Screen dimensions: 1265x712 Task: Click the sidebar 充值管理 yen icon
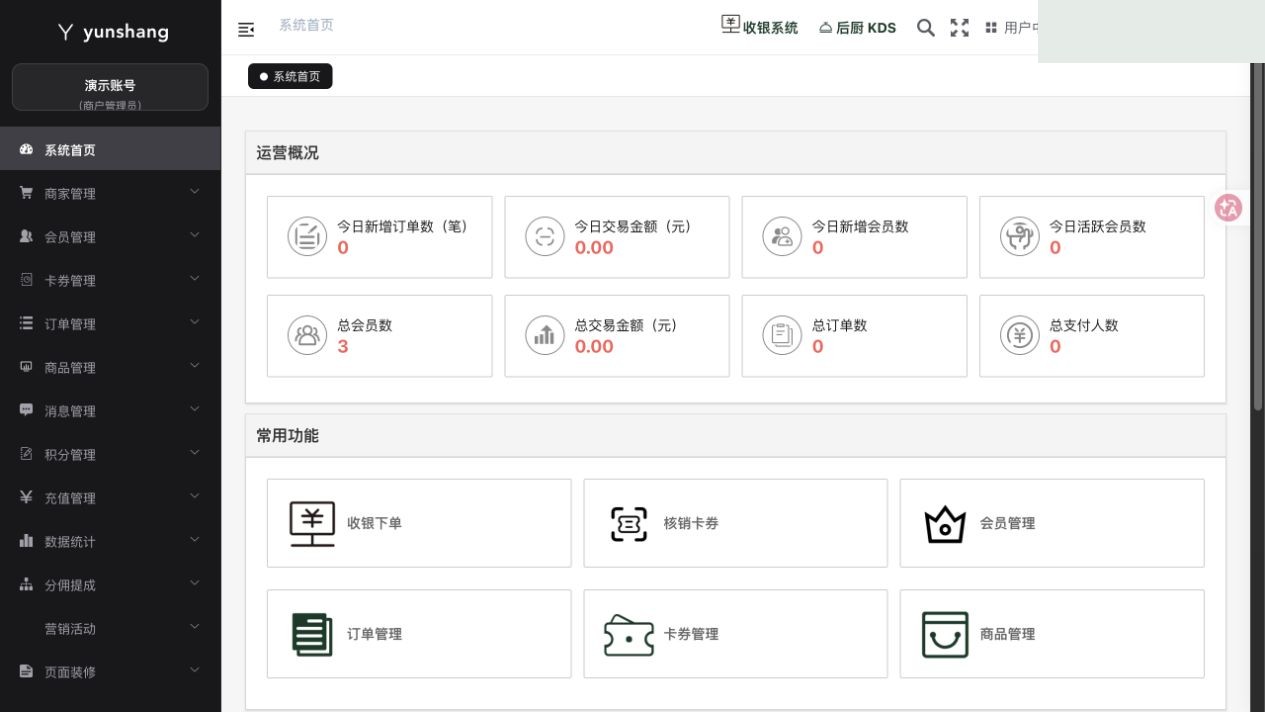pos(26,498)
